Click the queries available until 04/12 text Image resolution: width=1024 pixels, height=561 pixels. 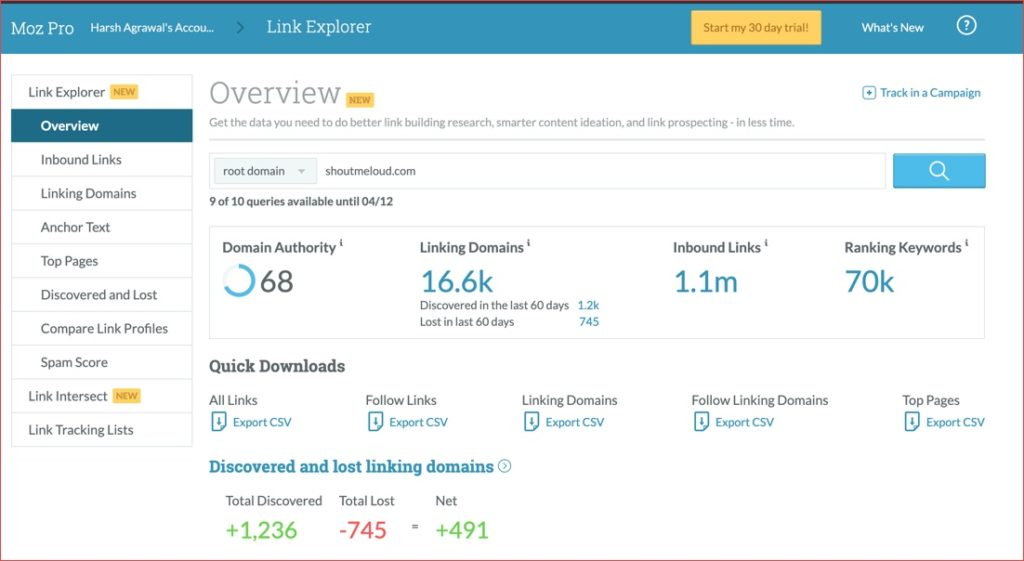(301, 202)
